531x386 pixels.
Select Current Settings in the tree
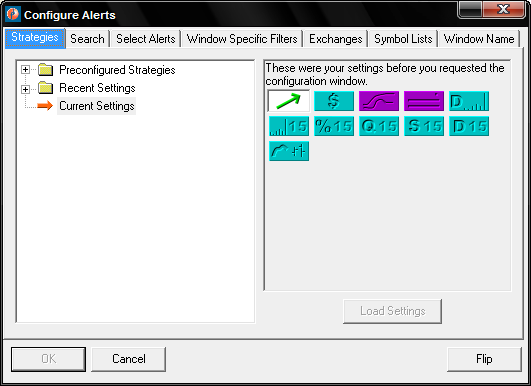97,106
